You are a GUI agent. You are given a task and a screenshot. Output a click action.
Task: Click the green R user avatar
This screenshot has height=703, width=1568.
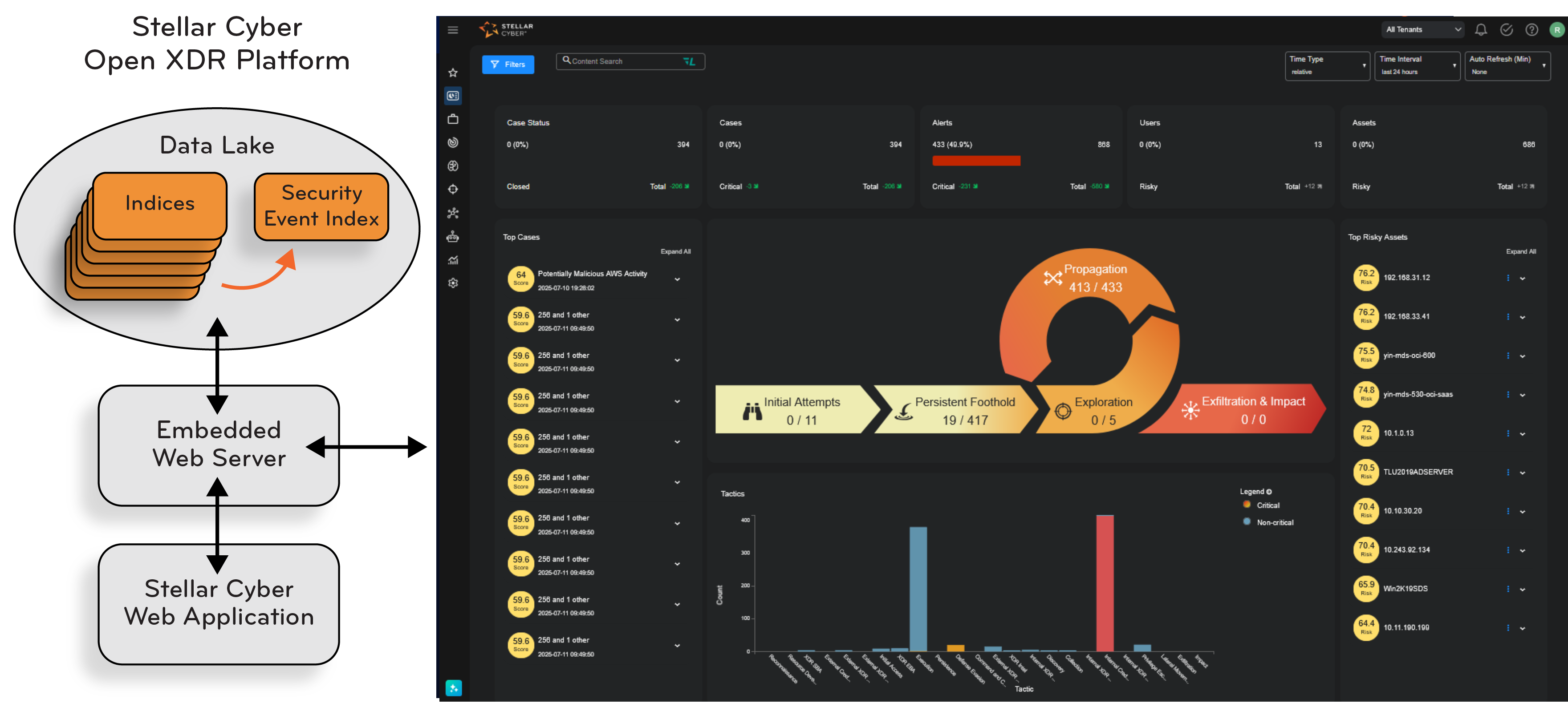click(1556, 30)
